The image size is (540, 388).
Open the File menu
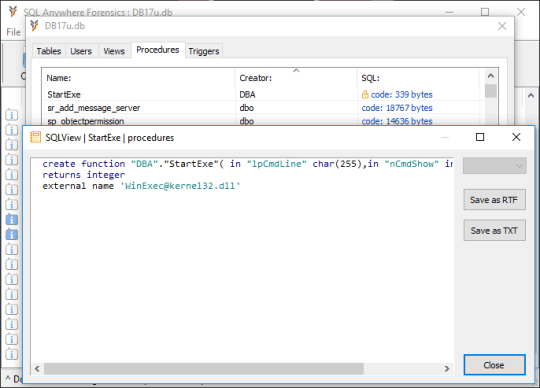pyautogui.click(x=13, y=32)
